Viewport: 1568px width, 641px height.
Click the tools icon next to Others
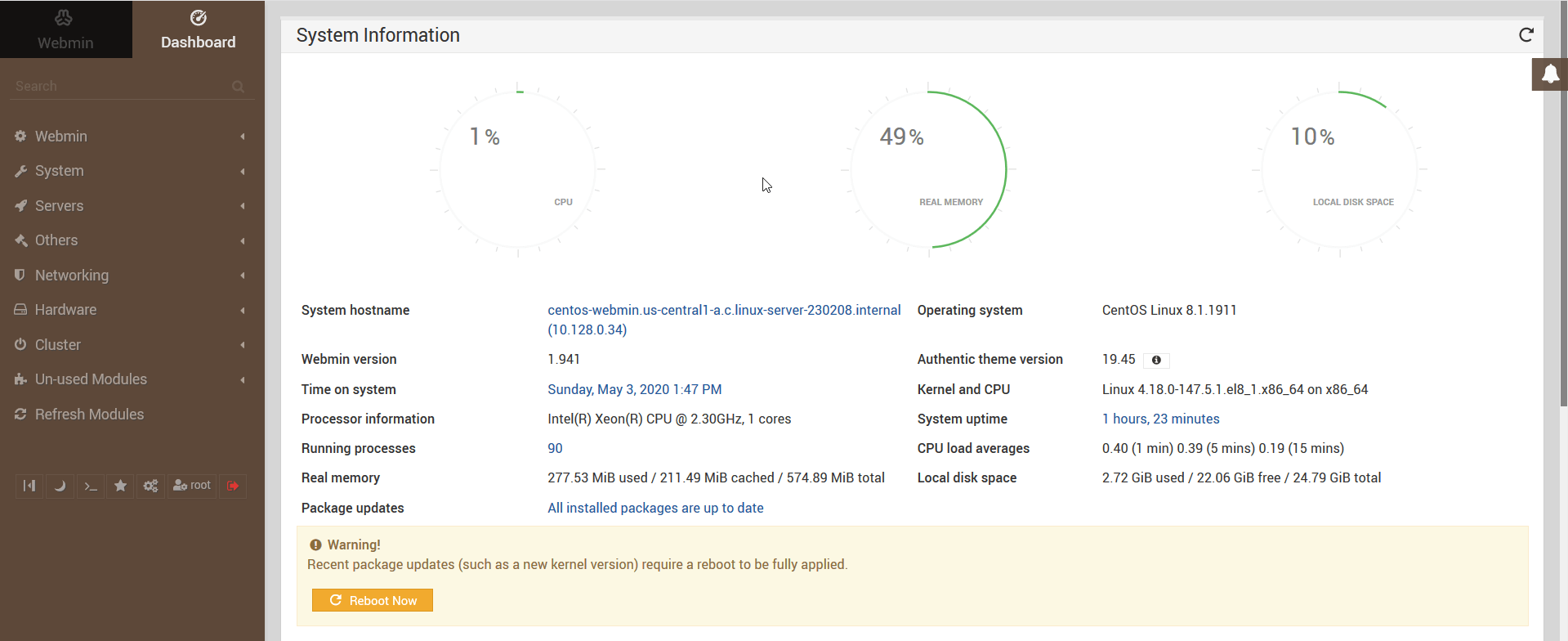pyautogui.click(x=20, y=240)
